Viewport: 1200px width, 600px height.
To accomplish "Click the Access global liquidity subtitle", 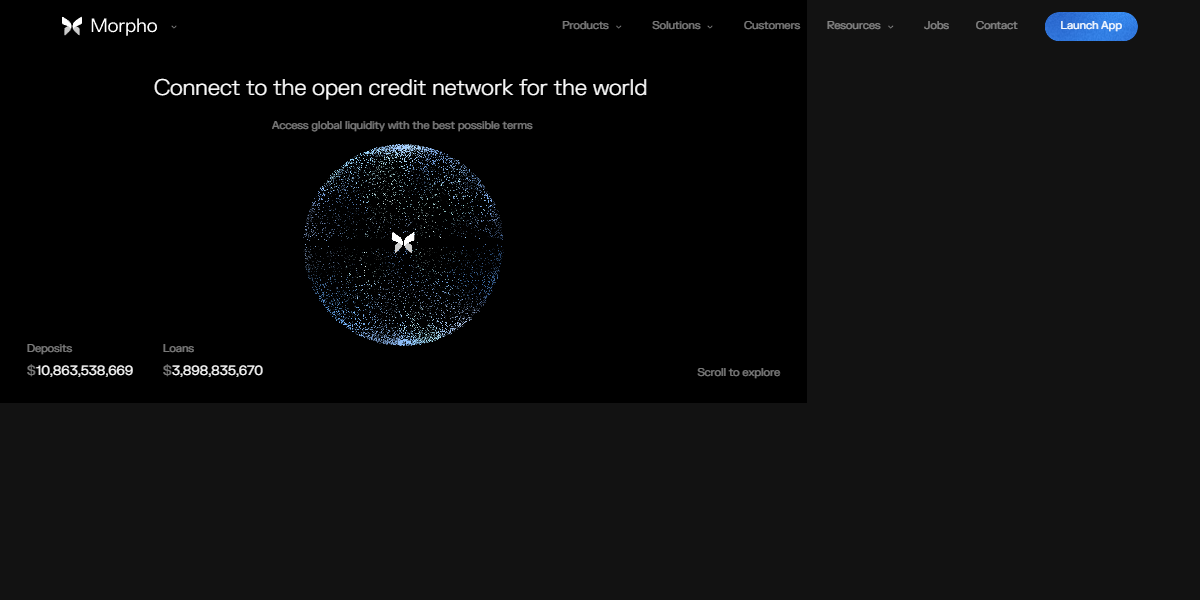I will [402, 126].
